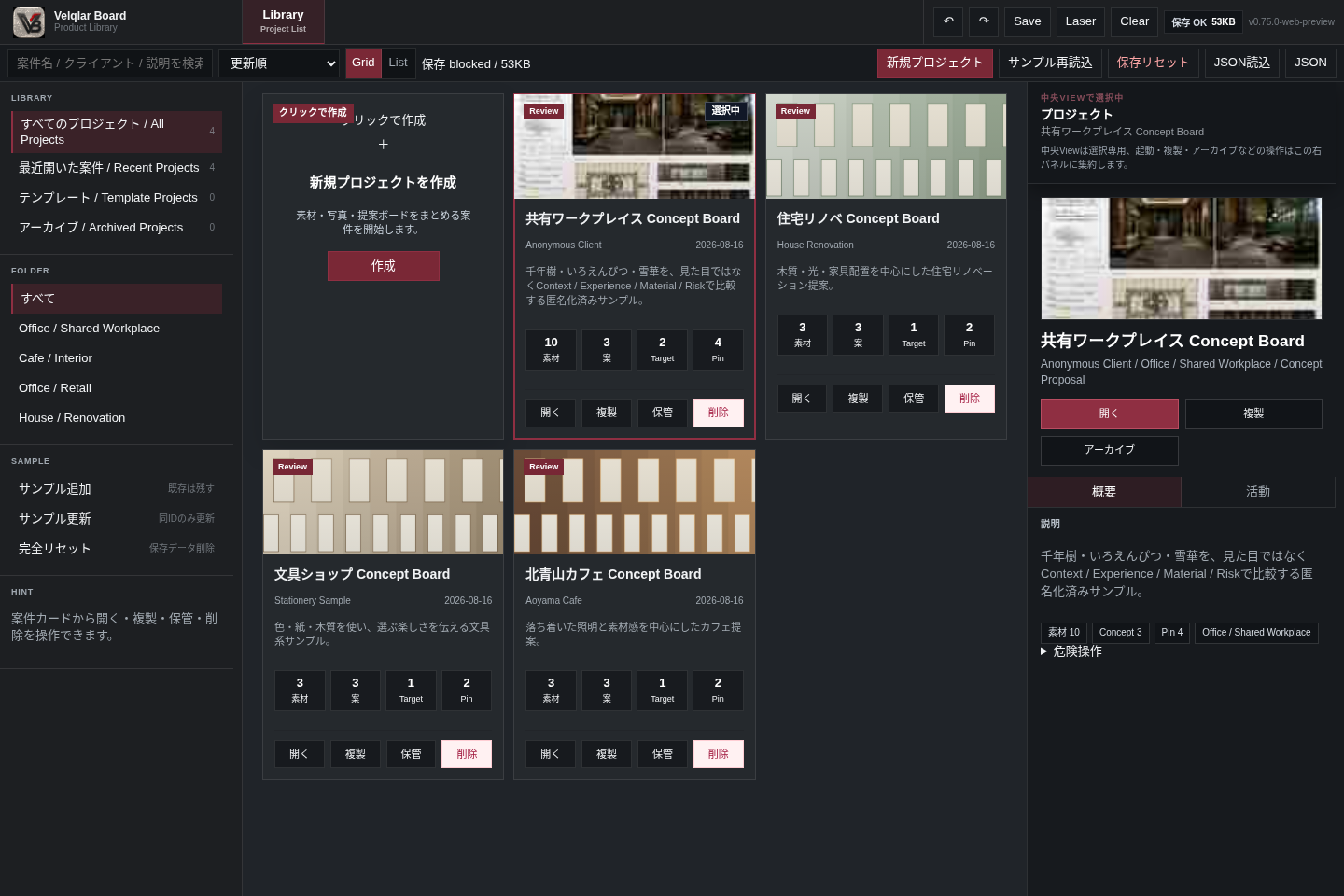The image size is (1344, 896).
Task: Click the JSON export button
Action: (1310, 63)
